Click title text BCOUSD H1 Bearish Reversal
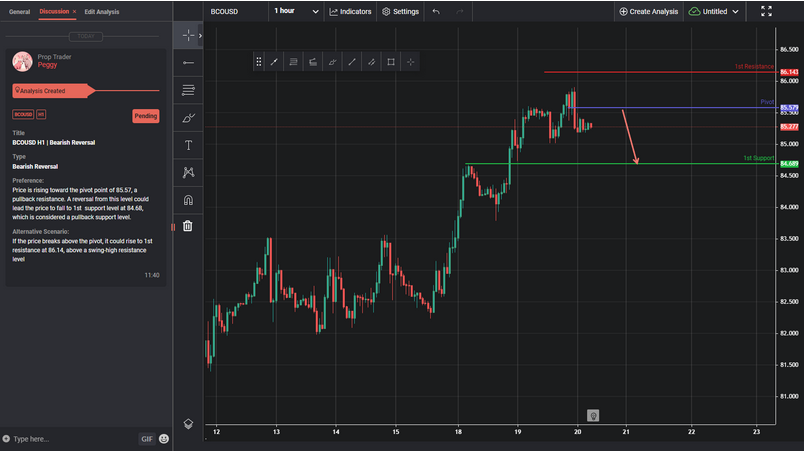 tap(54, 142)
